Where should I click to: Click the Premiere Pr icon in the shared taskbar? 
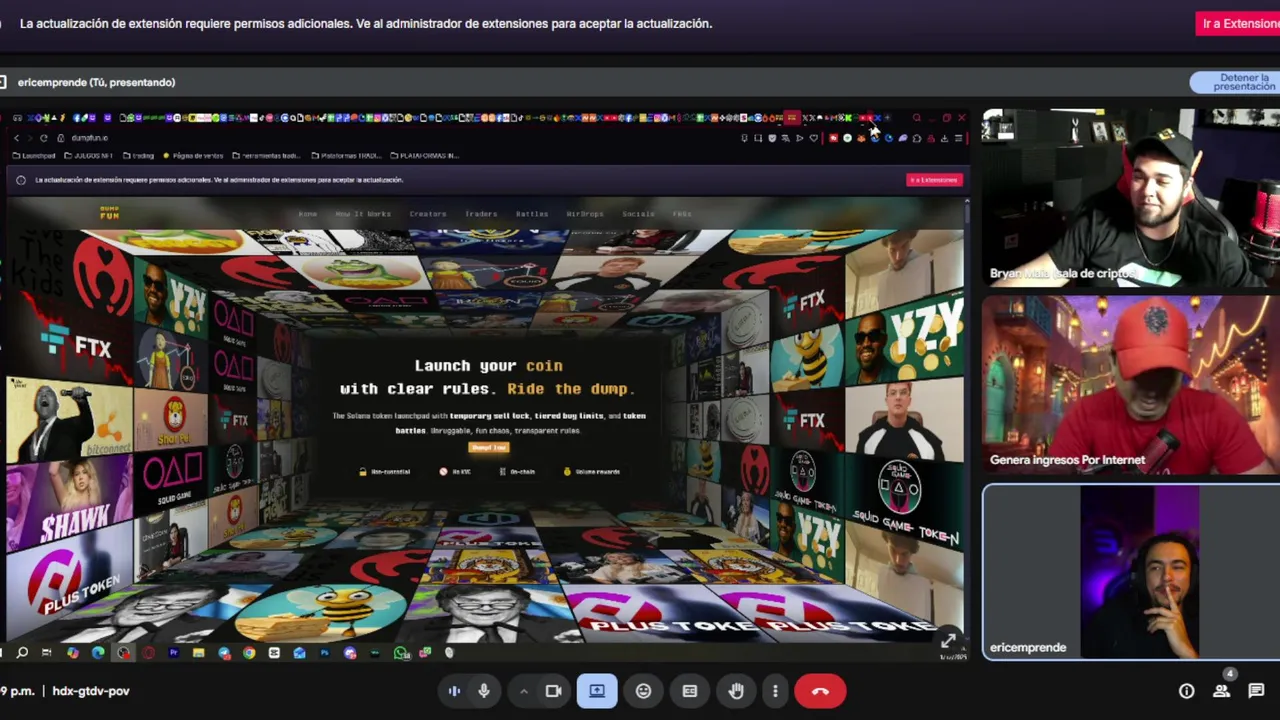[174, 653]
